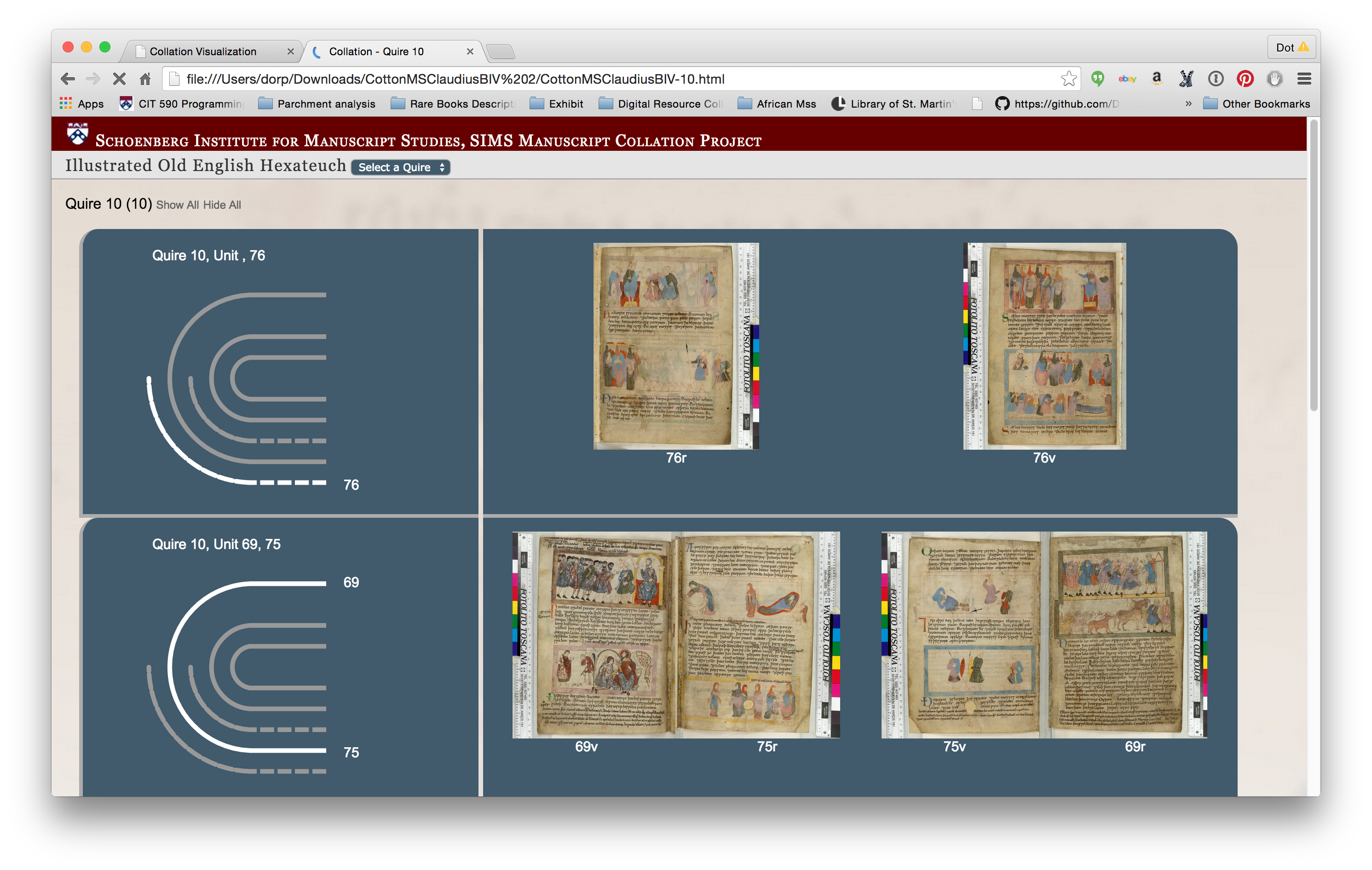Viewport: 1372px width, 870px height.
Task: Open the folio 76v thumbnail
Action: (1044, 346)
